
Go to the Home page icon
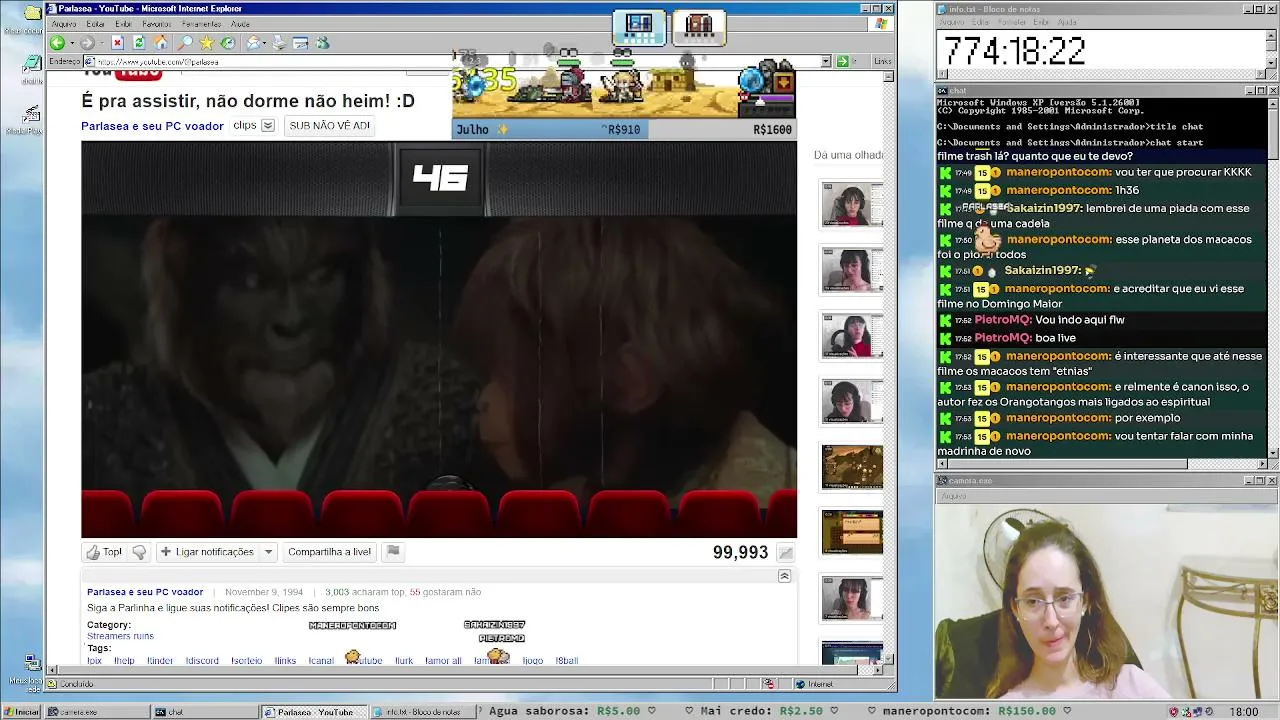161,43
